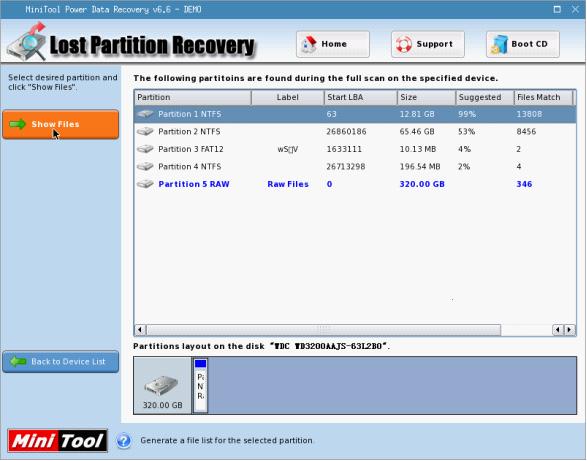Click the 320.00 GB disk icon
Image resolution: width=587 pixels, height=461 pixels.
coord(161,385)
